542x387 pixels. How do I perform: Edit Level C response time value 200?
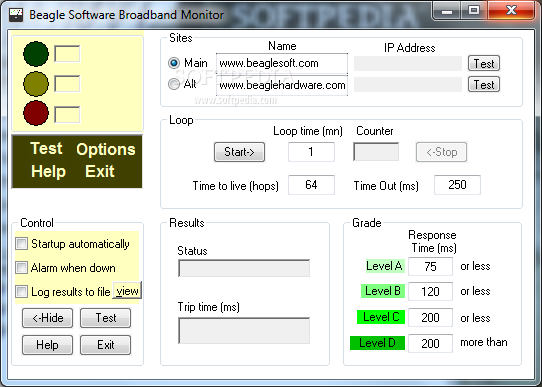[430, 318]
